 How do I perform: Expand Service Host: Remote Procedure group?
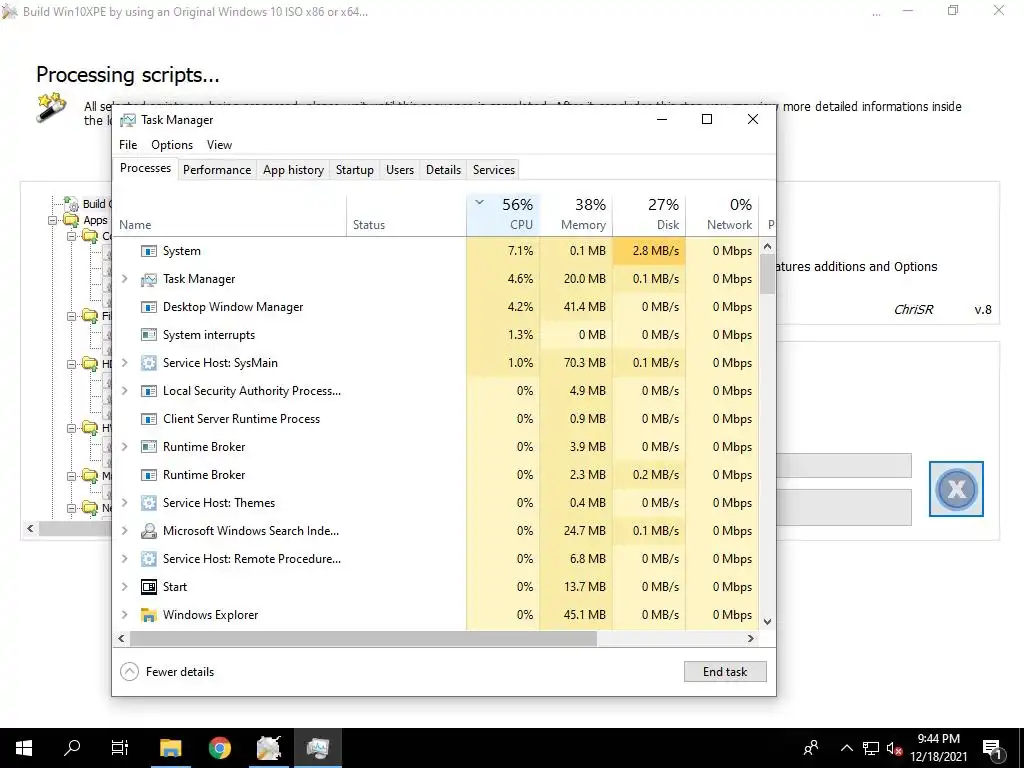[x=125, y=559]
